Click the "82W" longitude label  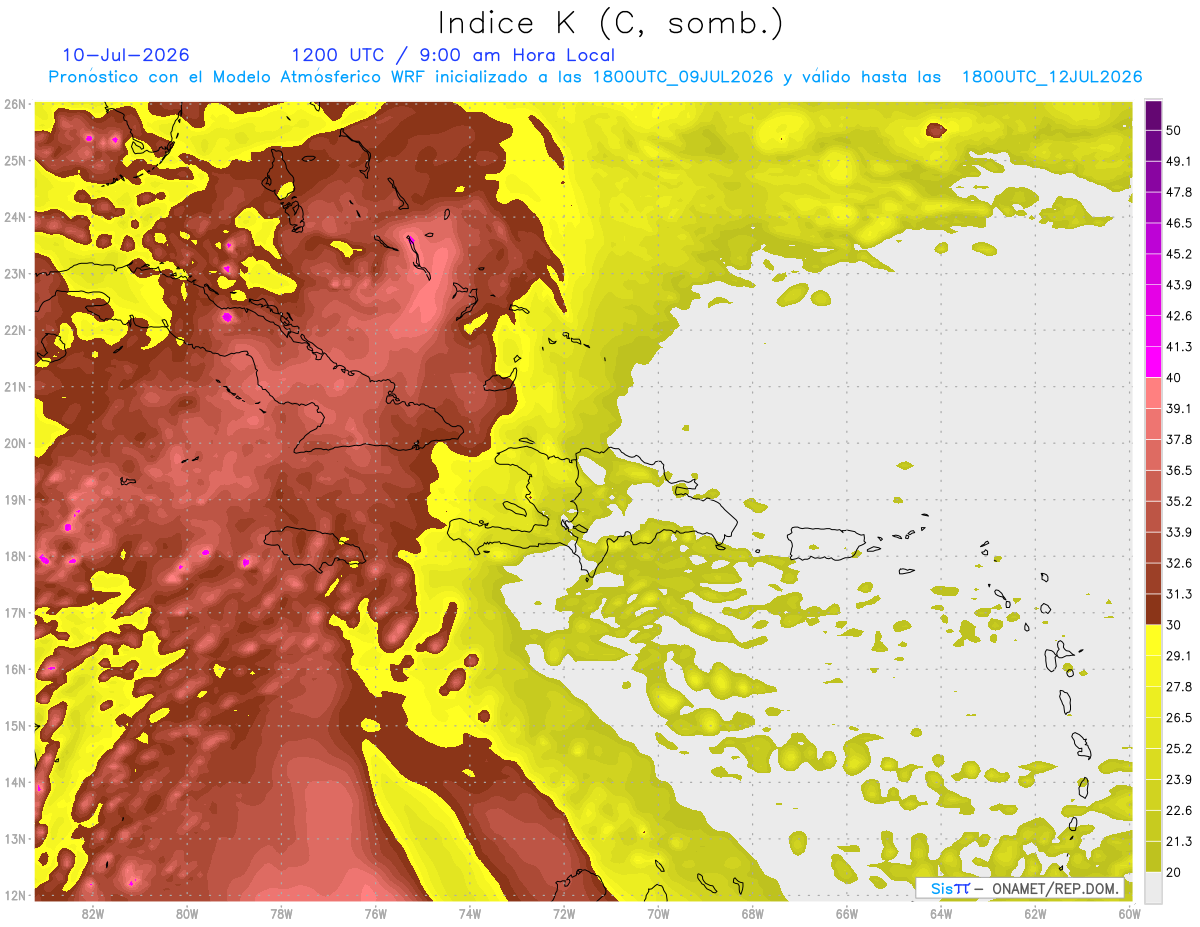(93, 914)
